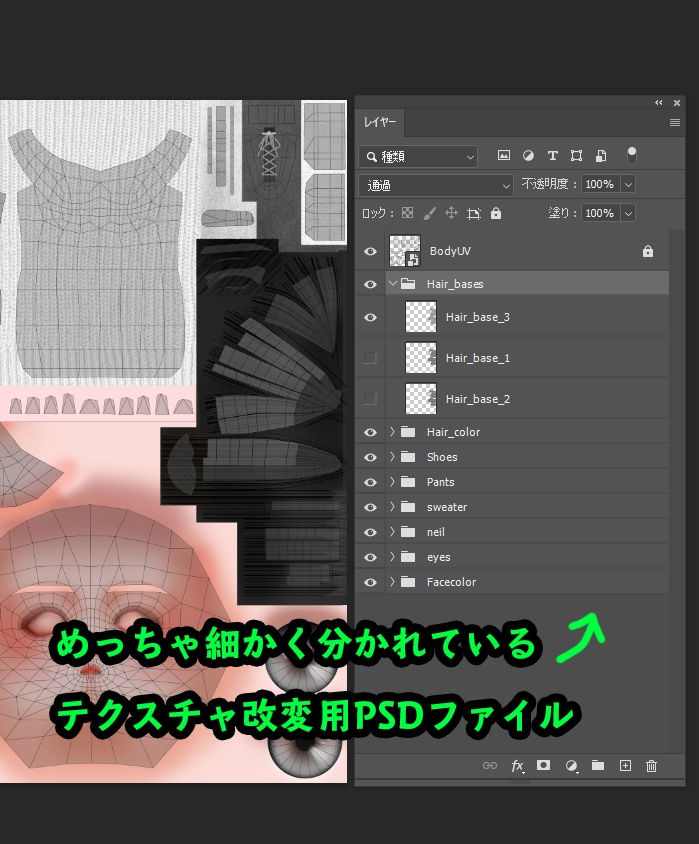Lock transparent pixels checkerboard icon

tap(407, 213)
